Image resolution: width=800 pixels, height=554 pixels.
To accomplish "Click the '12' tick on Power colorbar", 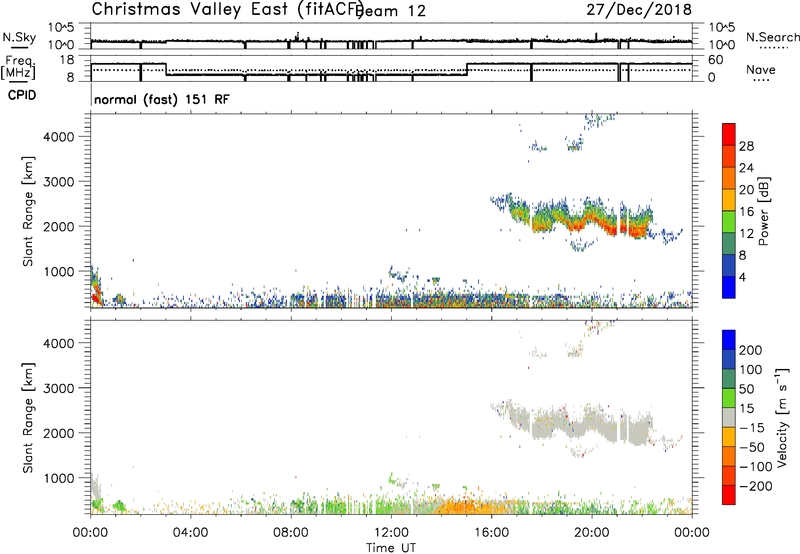I will pos(746,233).
